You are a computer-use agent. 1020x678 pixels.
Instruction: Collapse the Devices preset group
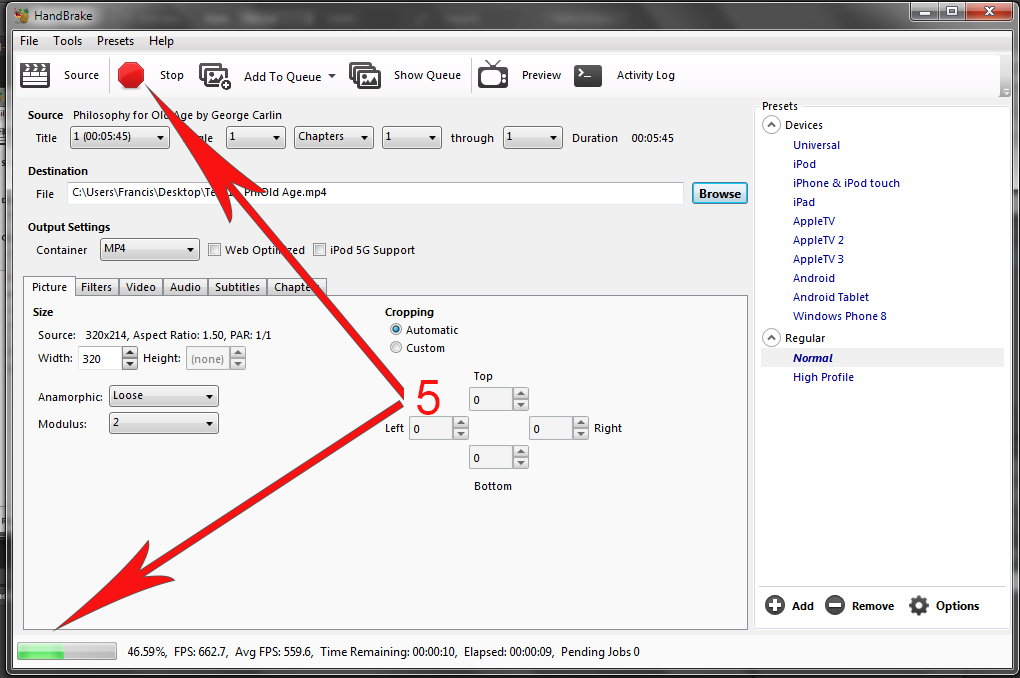770,124
